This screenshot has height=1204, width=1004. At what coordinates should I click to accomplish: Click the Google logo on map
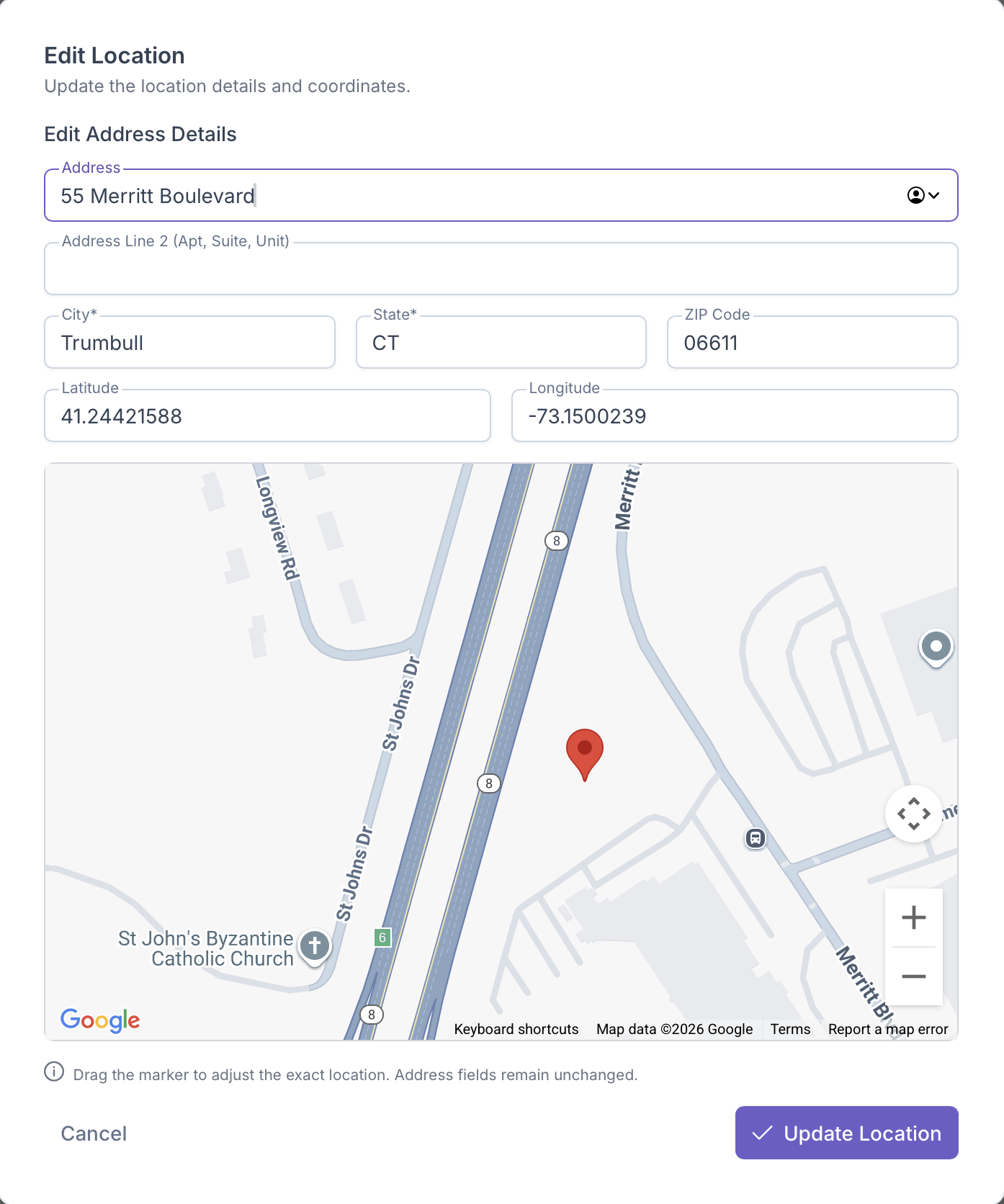click(x=100, y=1020)
